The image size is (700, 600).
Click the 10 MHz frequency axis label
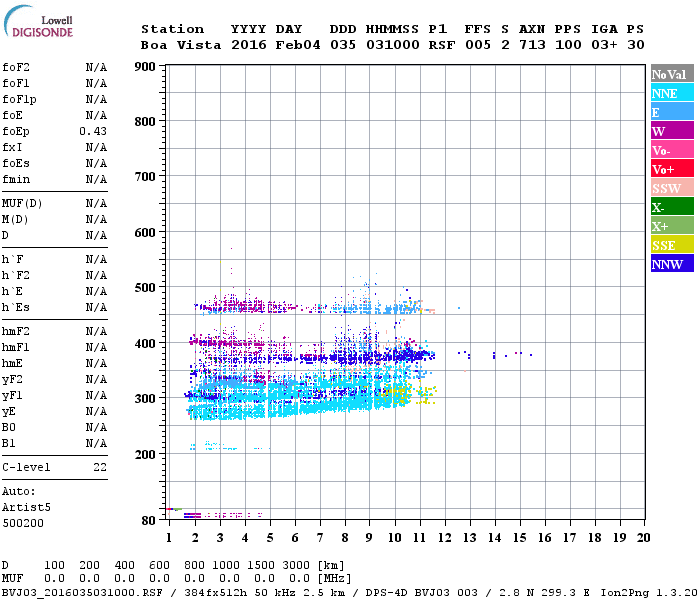[x=395, y=538]
